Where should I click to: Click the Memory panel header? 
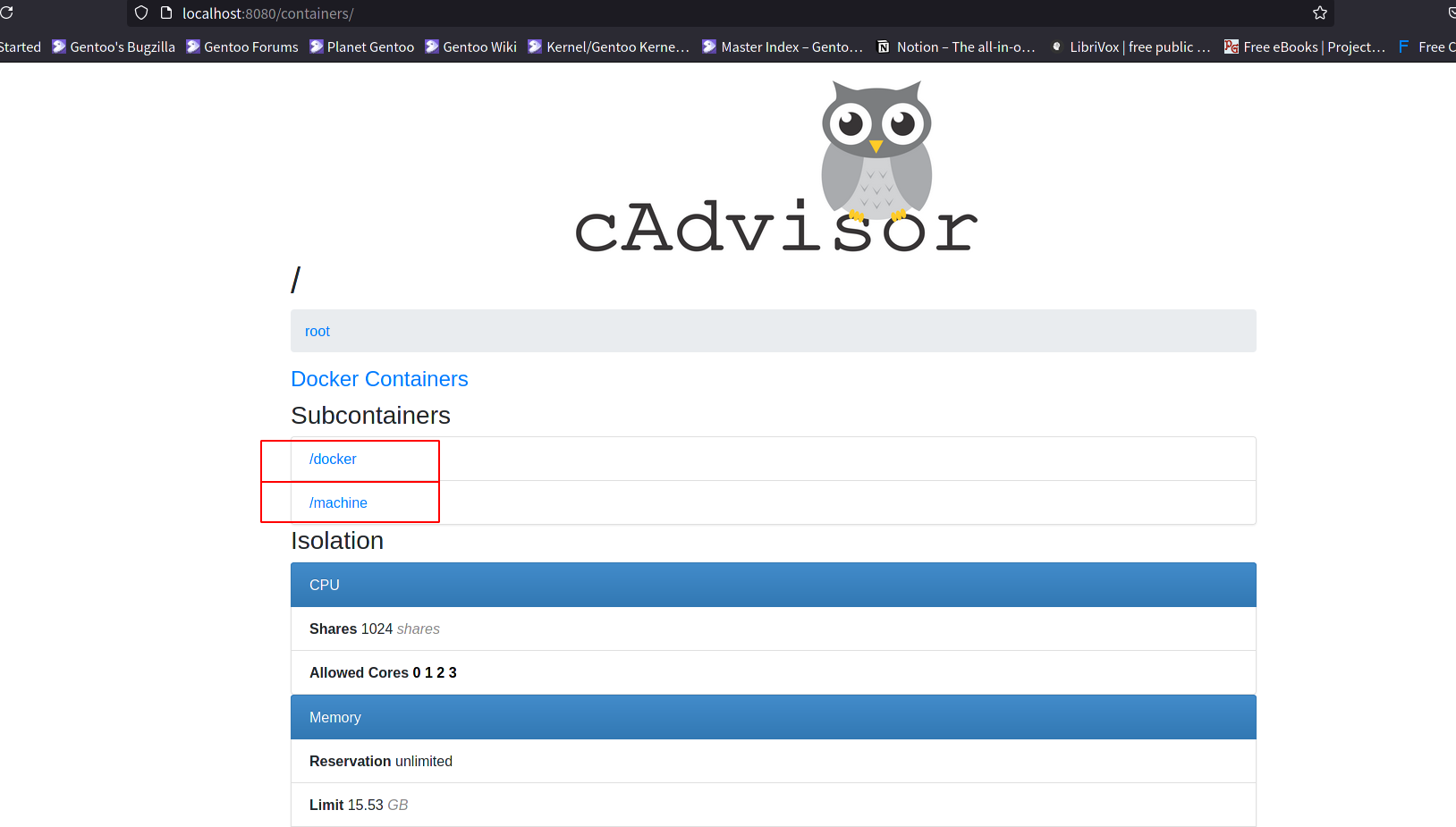[x=774, y=717]
